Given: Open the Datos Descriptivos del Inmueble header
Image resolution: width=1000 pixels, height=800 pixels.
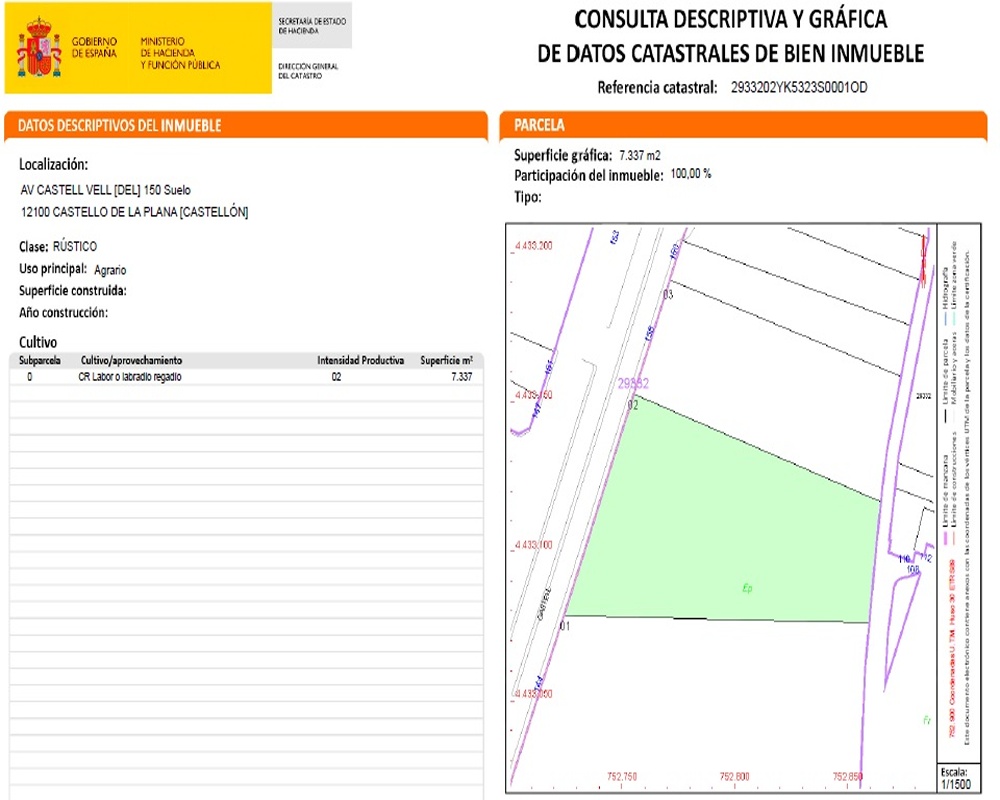Looking at the screenshot, I should [x=120, y=126].
